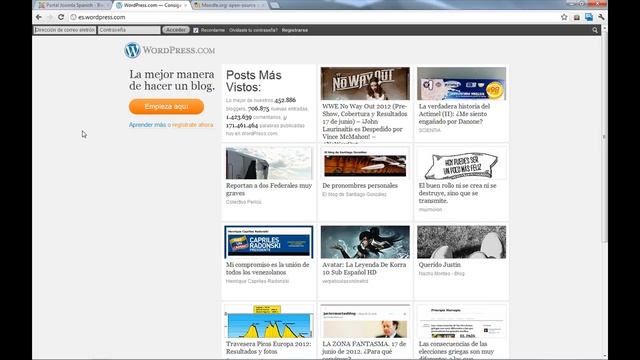Switch to the Moodle.org tab
The height and width of the screenshot is (360, 640).
coord(229,5)
